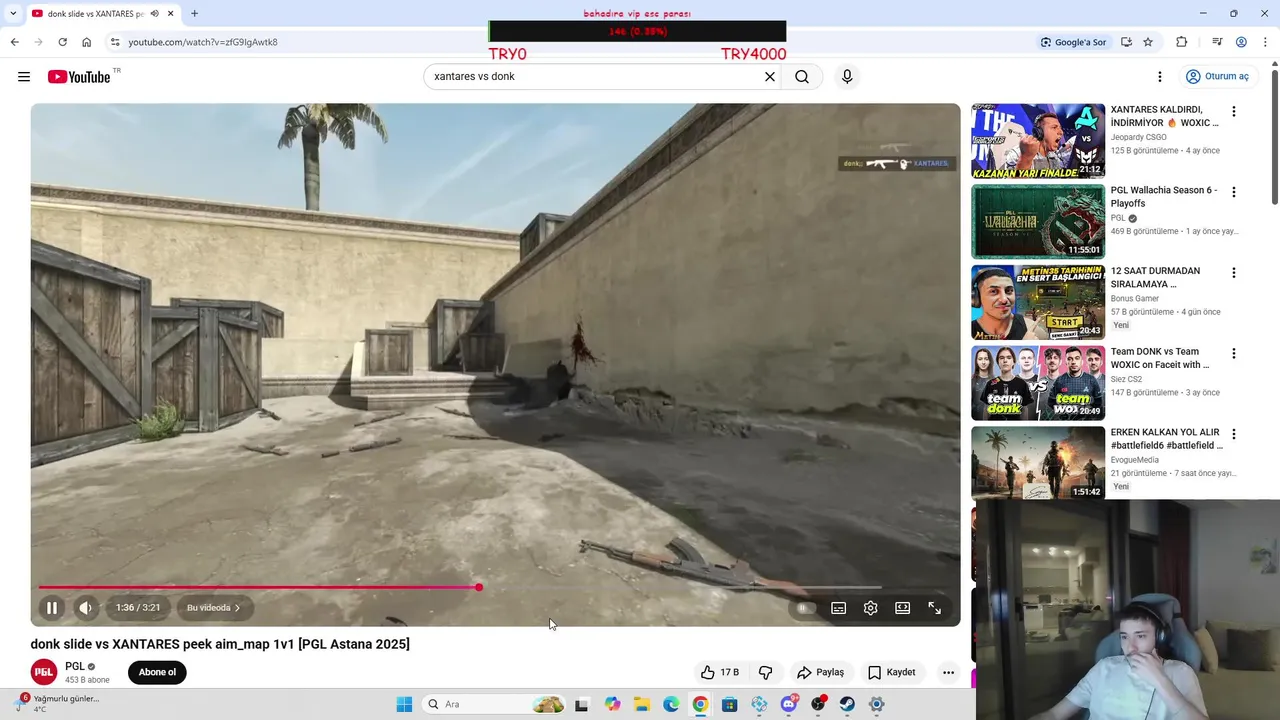Open video player settings gear
This screenshot has width=1280, height=720.
(871, 608)
